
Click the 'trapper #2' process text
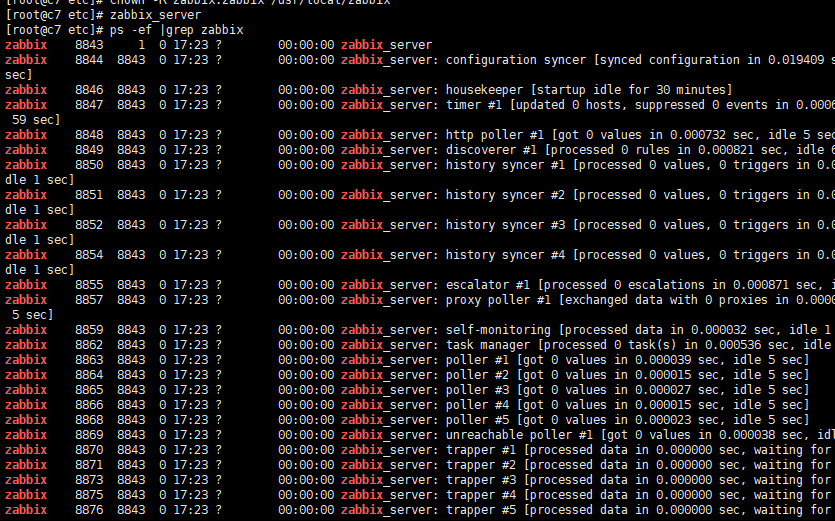(481, 465)
